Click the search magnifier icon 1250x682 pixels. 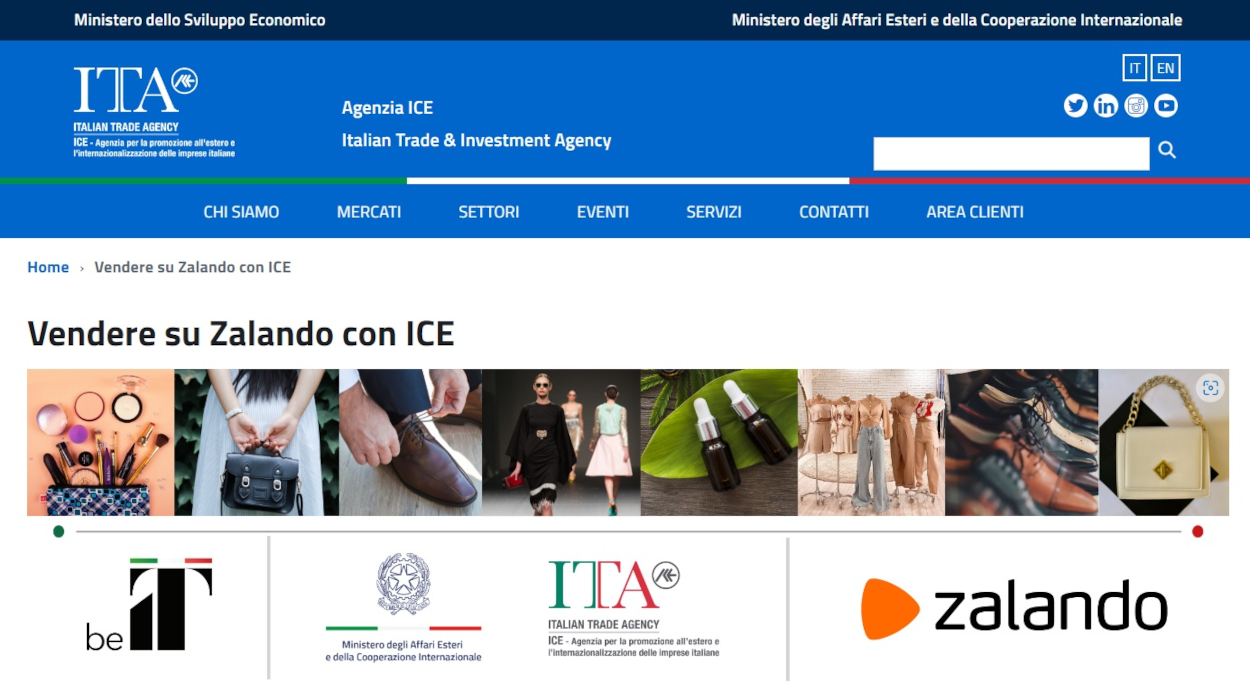click(1167, 151)
